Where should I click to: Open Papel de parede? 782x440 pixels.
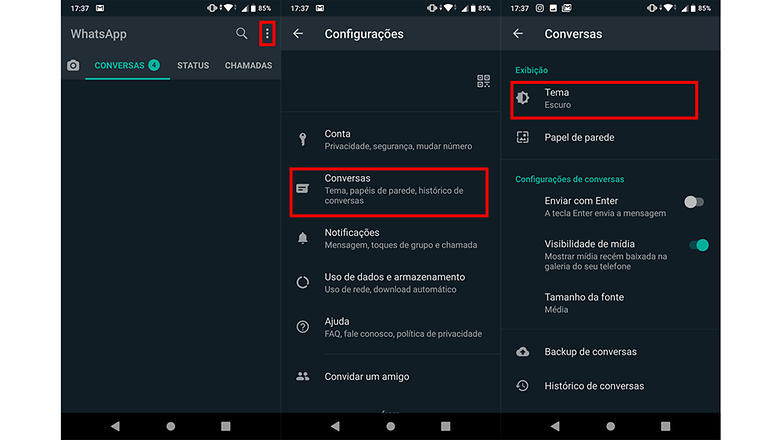(x=610, y=138)
